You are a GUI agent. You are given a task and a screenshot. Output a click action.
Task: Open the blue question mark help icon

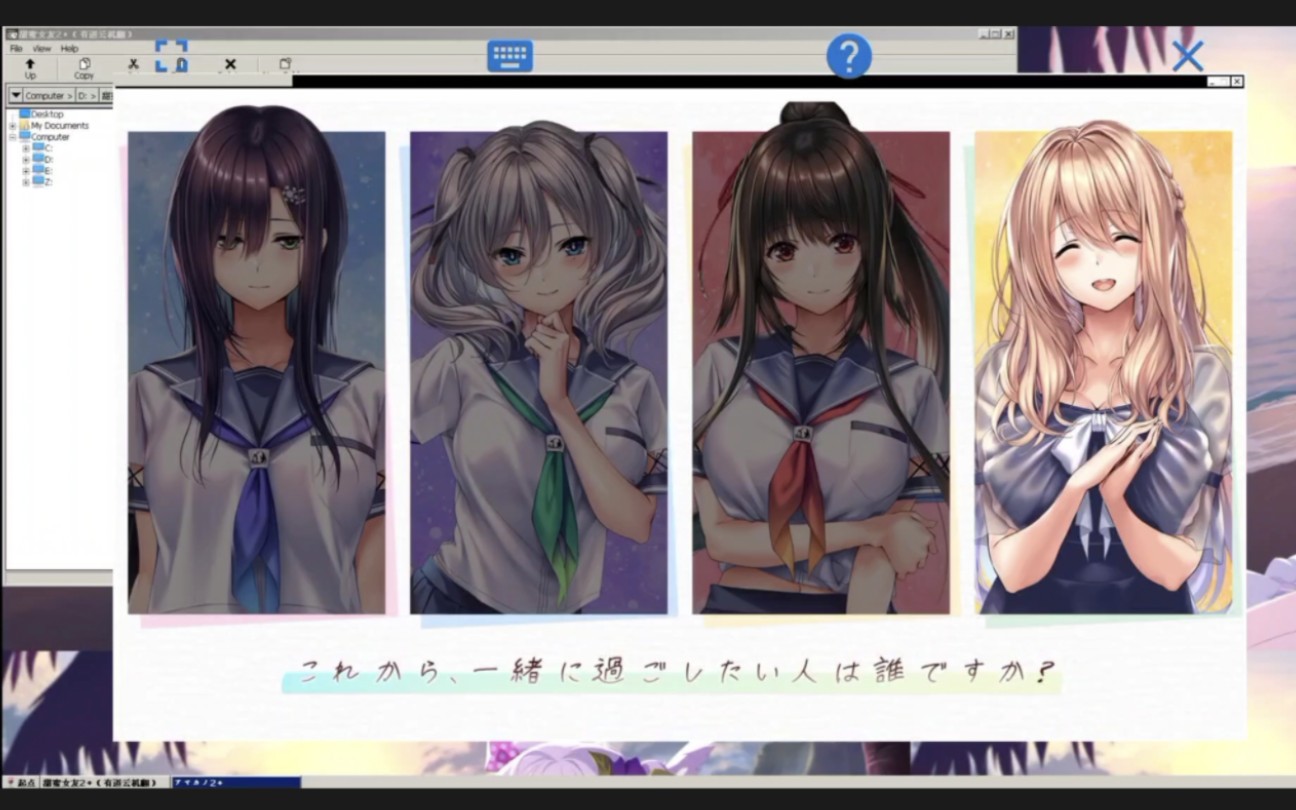click(849, 56)
